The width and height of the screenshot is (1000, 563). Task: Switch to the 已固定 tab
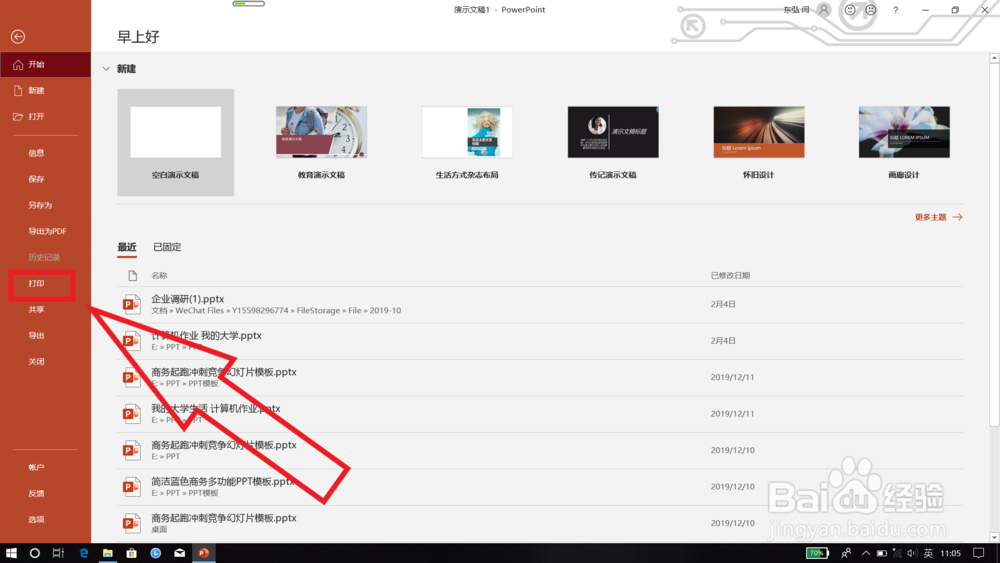[167, 247]
